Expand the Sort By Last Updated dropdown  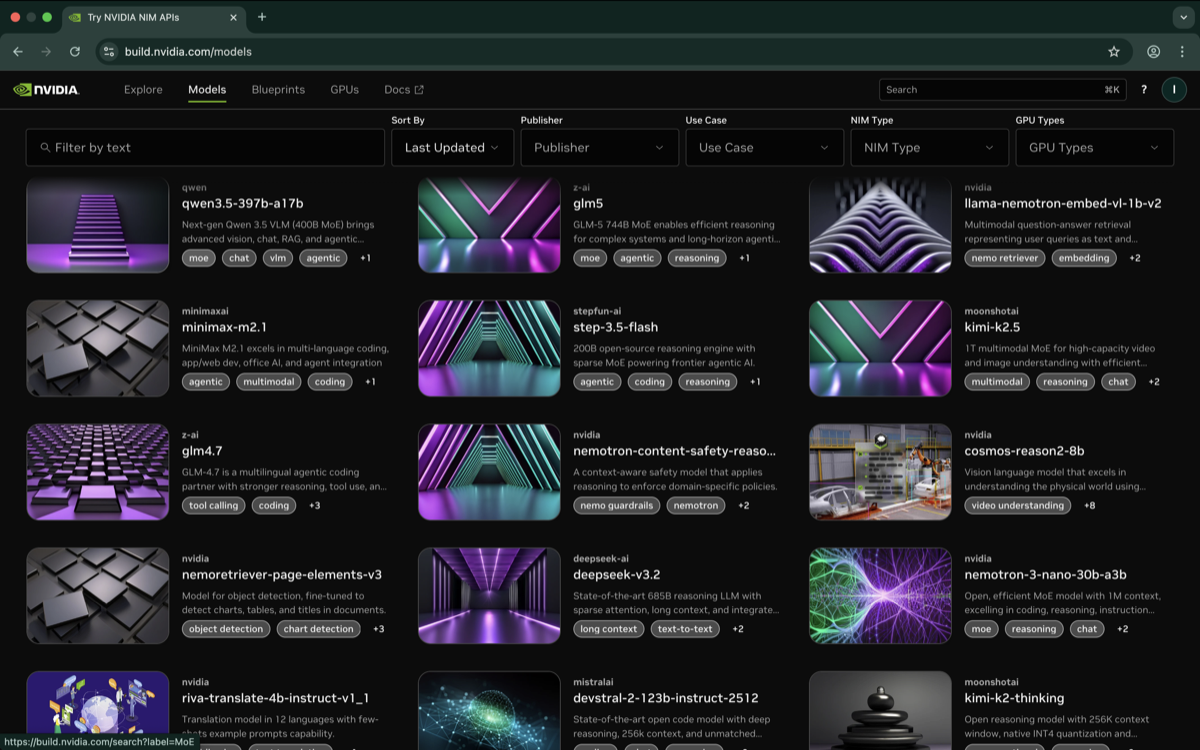(452, 148)
